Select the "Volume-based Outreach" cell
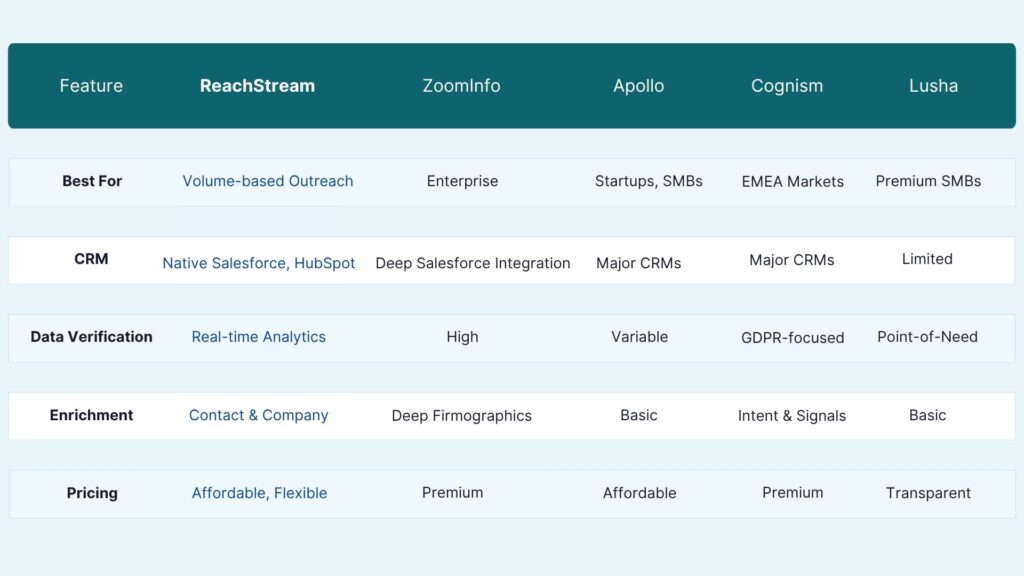The image size is (1024, 576). click(x=268, y=181)
